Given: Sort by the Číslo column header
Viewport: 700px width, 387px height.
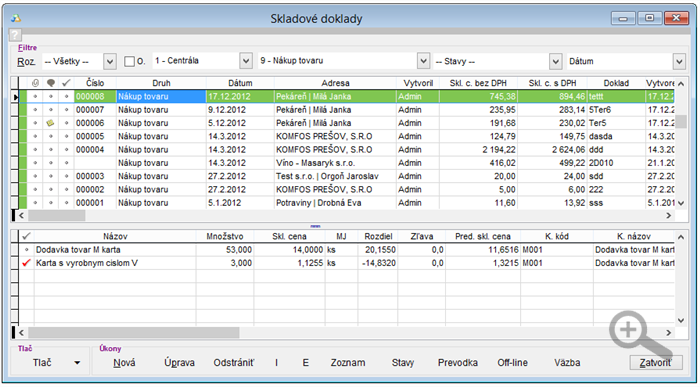Looking at the screenshot, I should pos(95,83).
